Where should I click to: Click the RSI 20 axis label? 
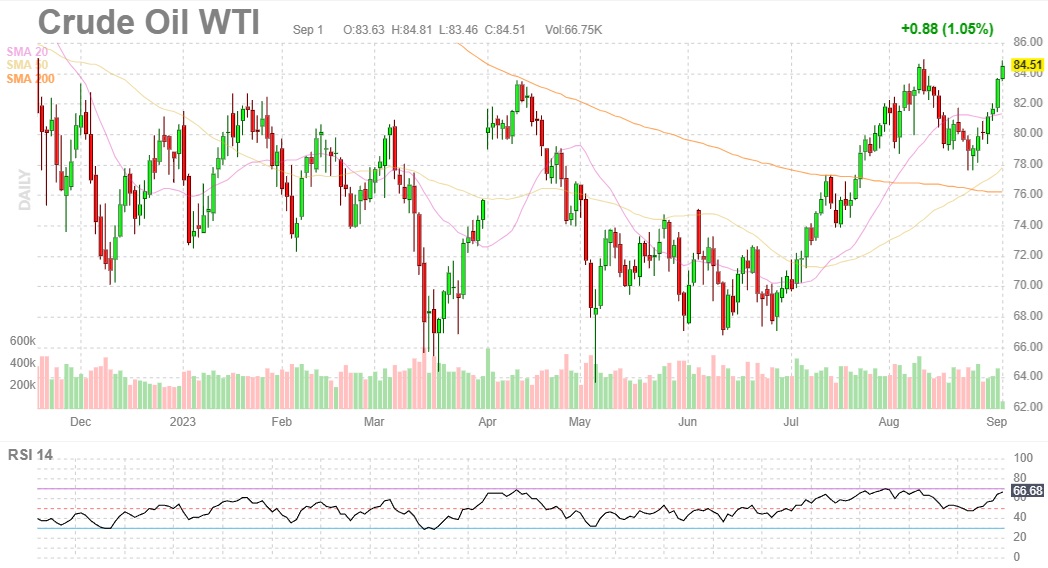[x=1021, y=537]
